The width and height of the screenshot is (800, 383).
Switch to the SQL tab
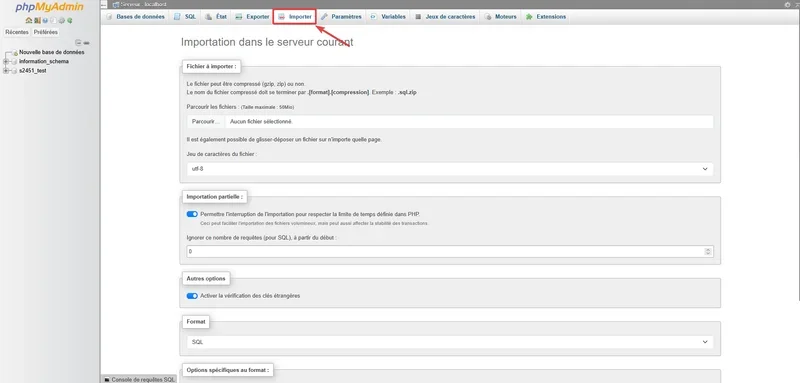[x=185, y=17]
